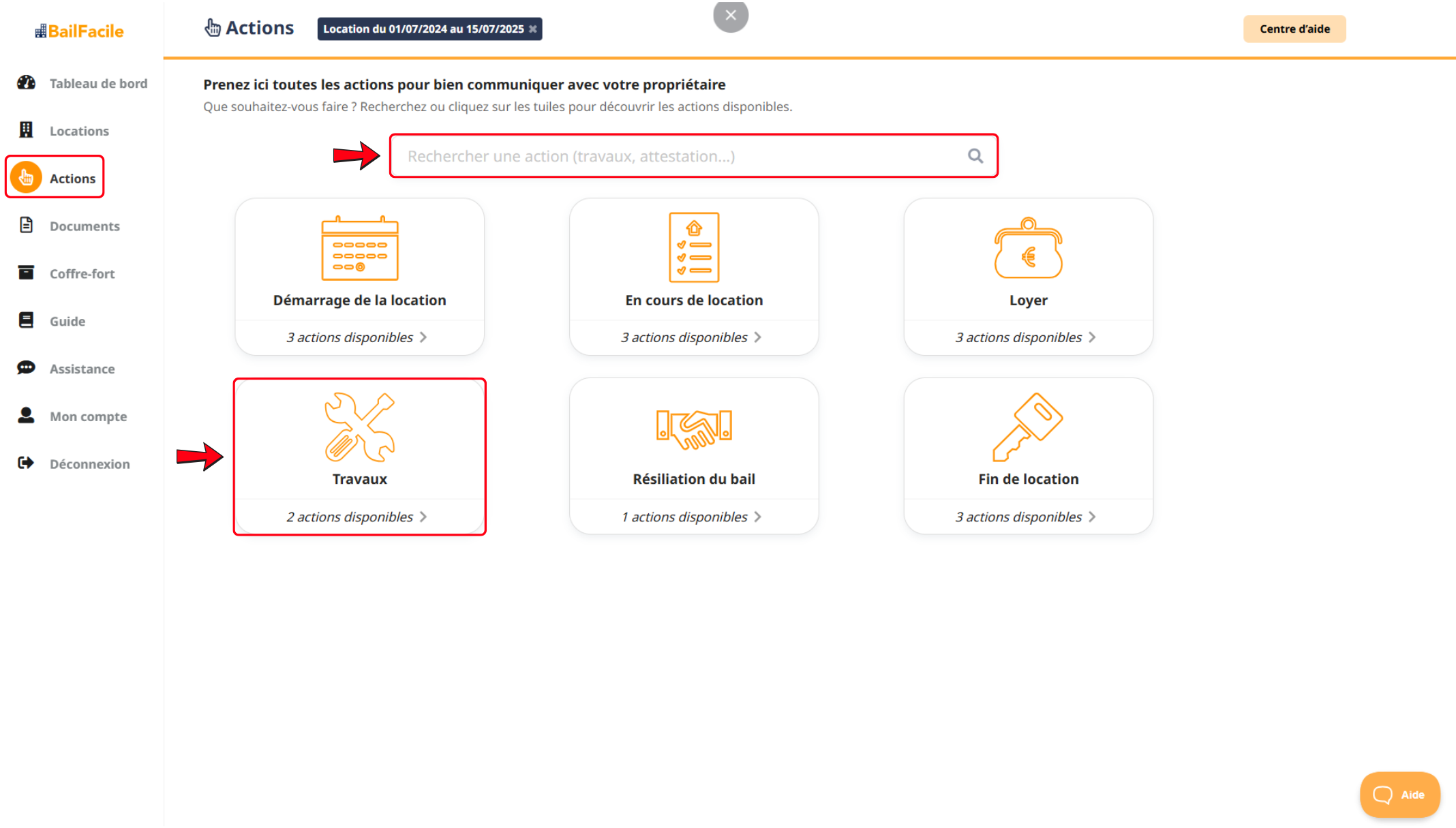Click the Travaux tools icon
Image resolution: width=1456 pixels, height=828 pixels.
coord(359,427)
